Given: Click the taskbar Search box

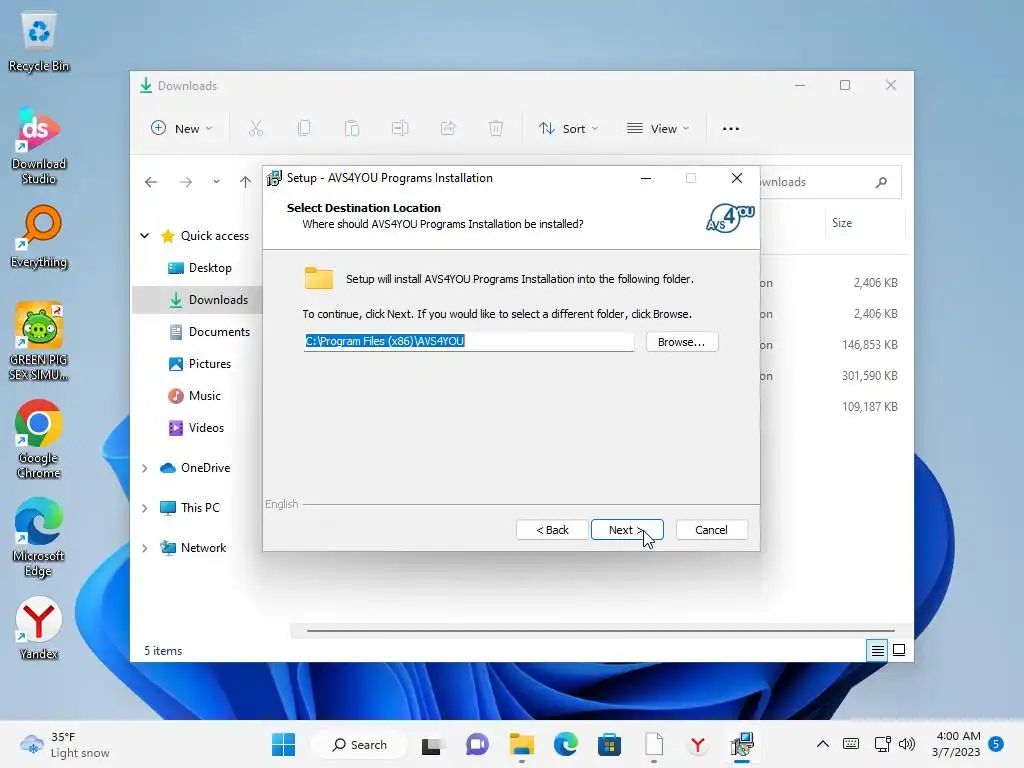Looking at the screenshot, I should coord(359,744).
